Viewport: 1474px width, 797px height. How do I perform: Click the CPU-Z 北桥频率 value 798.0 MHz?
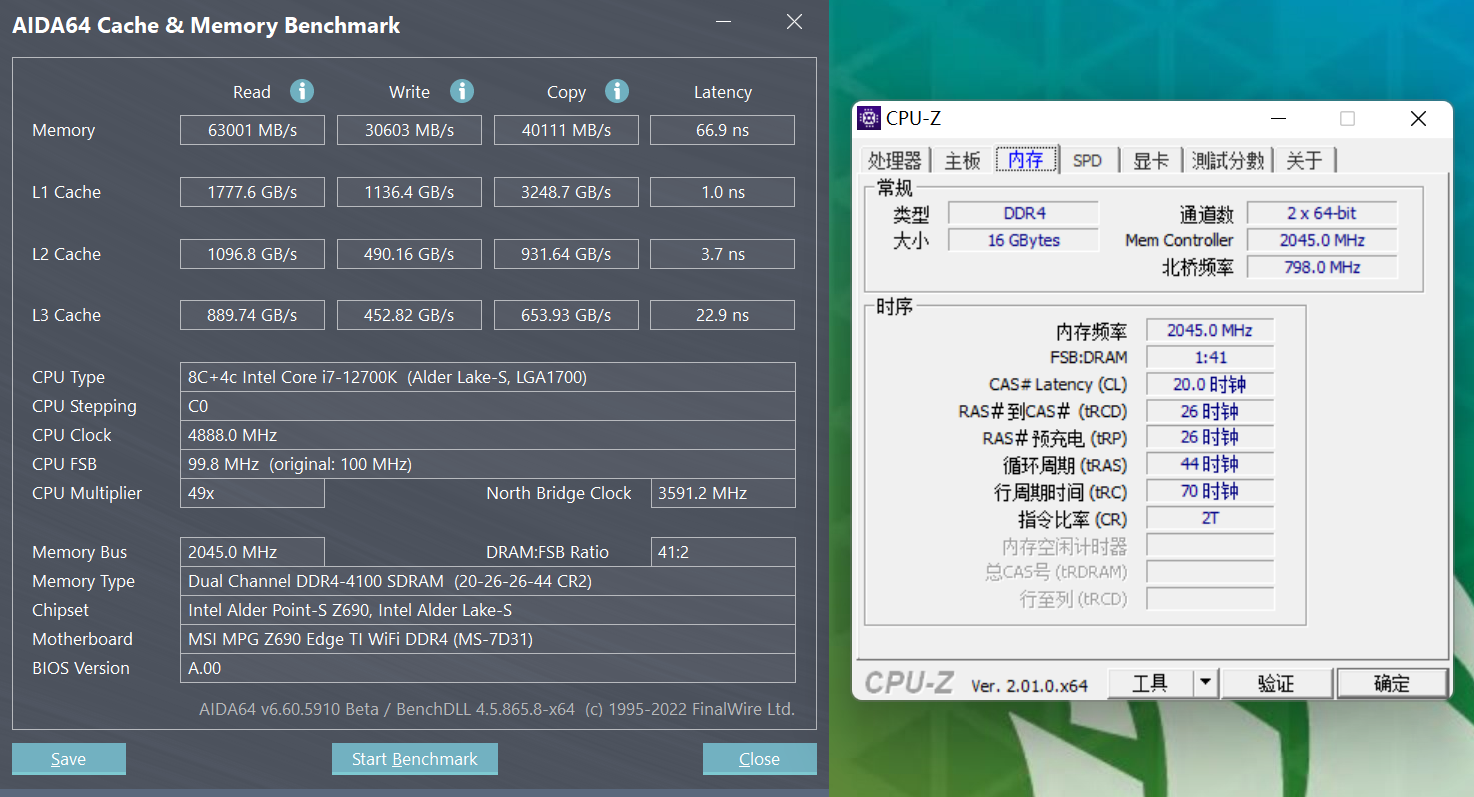[1321, 267]
